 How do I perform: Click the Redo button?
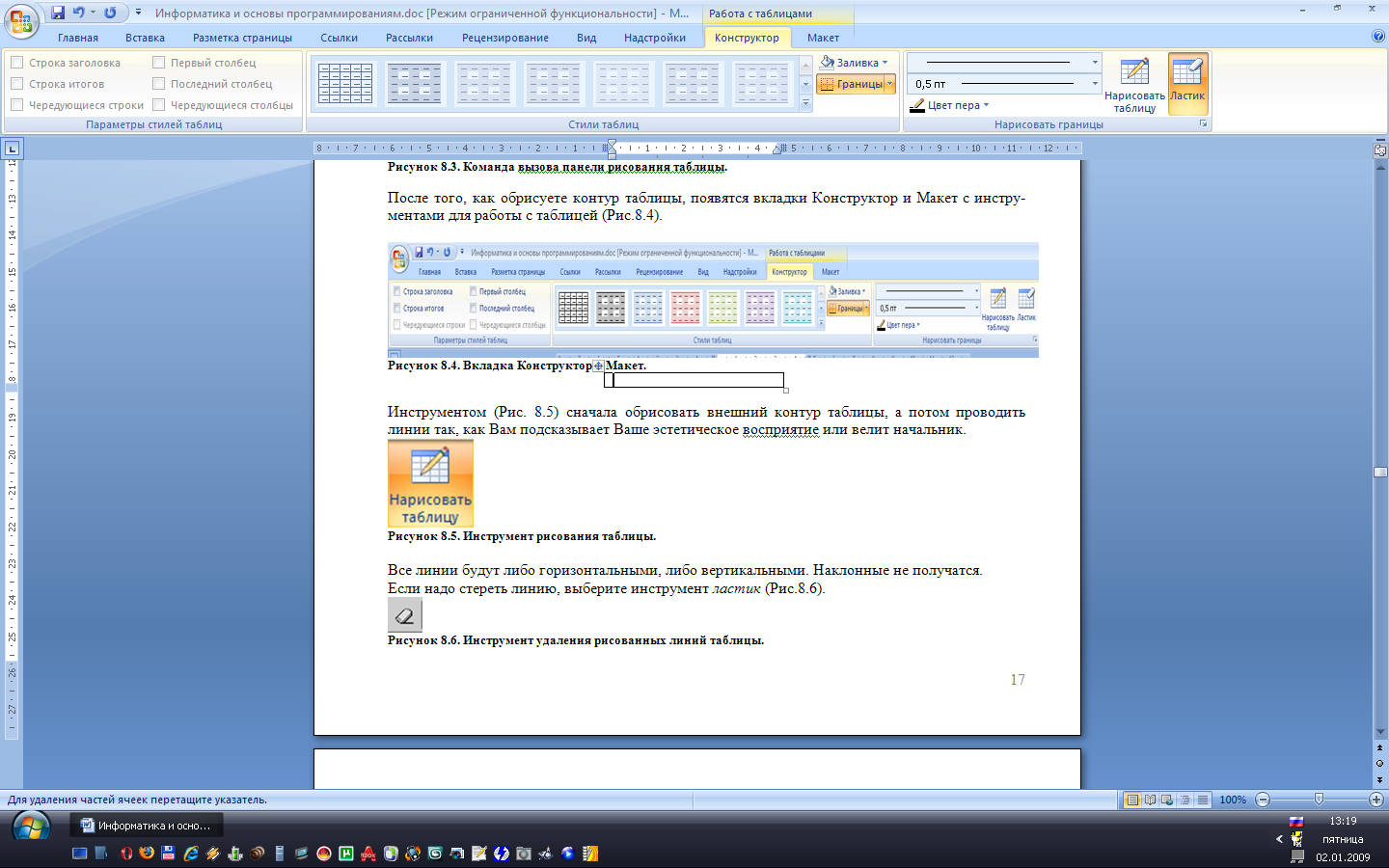click(x=110, y=13)
